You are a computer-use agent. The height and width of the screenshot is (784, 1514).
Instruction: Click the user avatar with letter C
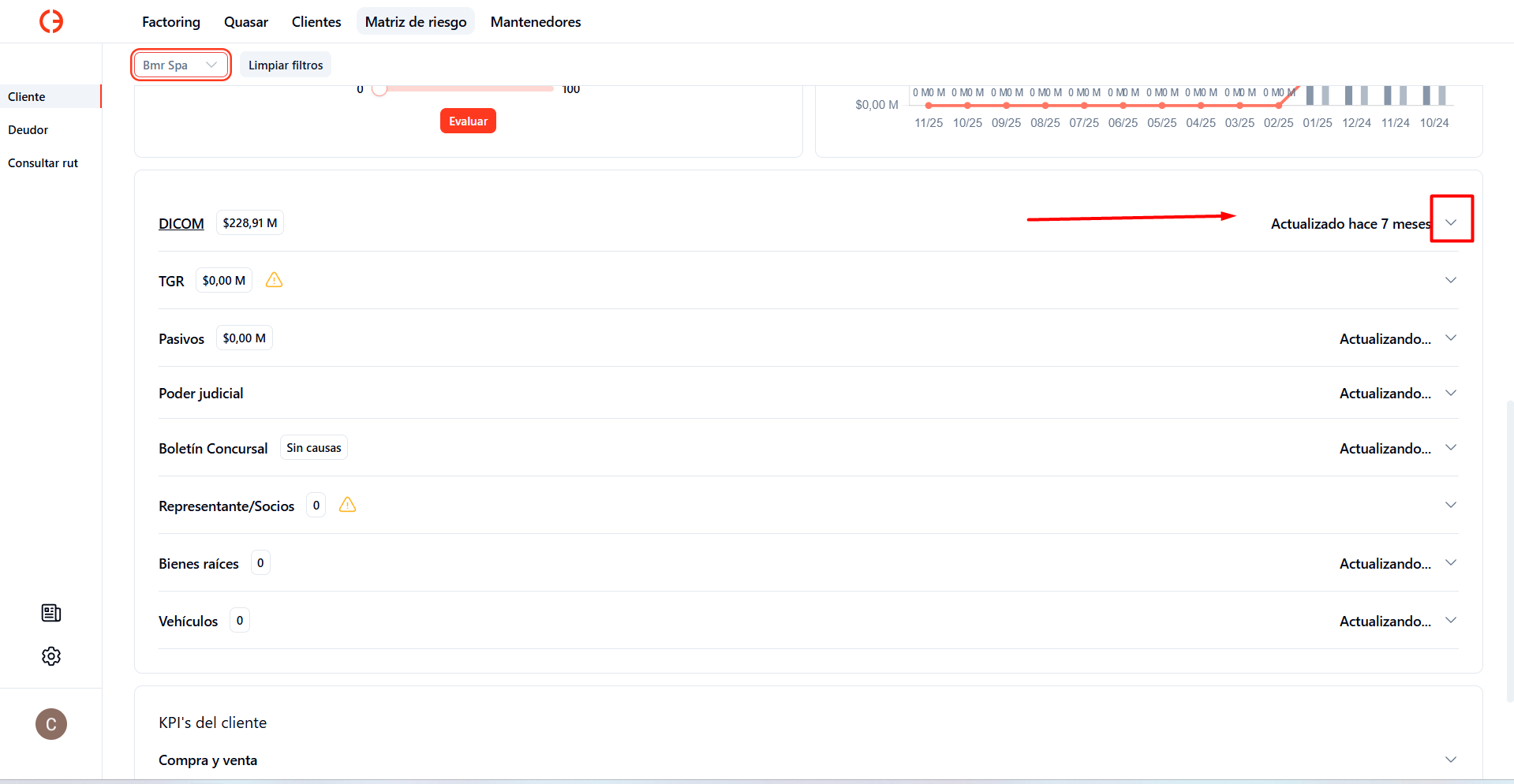pyautogui.click(x=50, y=724)
